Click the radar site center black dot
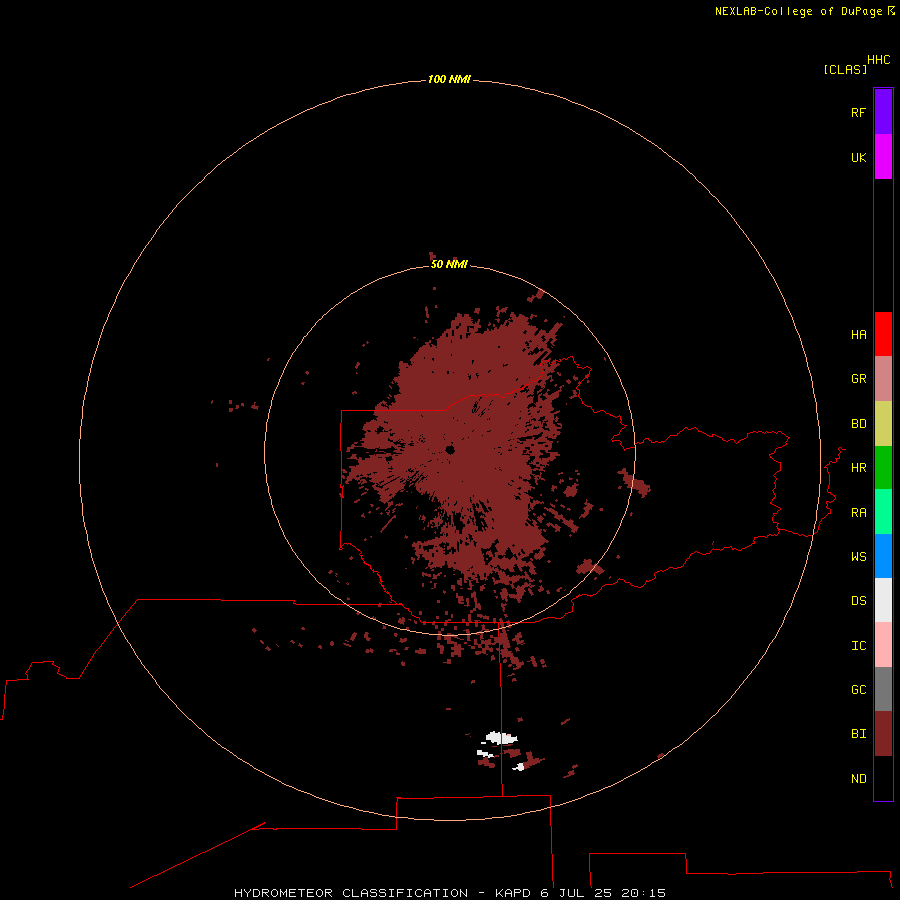This screenshot has width=900, height=900. (x=450, y=450)
